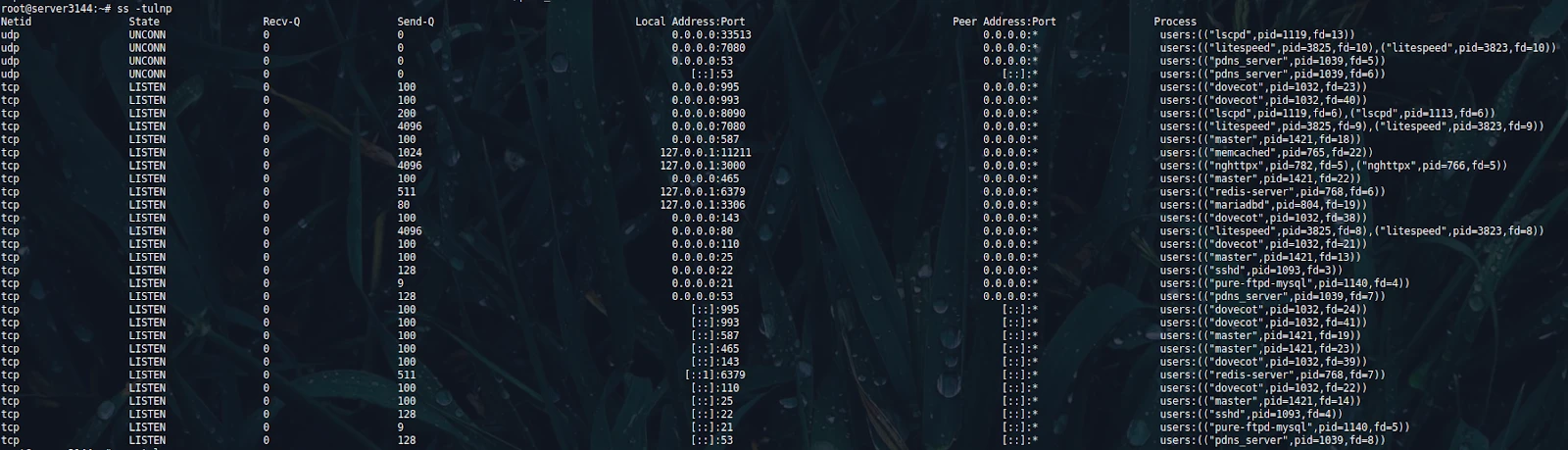
Task: Click the 'ss -tulnp' command text
Action: coord(144,8)
